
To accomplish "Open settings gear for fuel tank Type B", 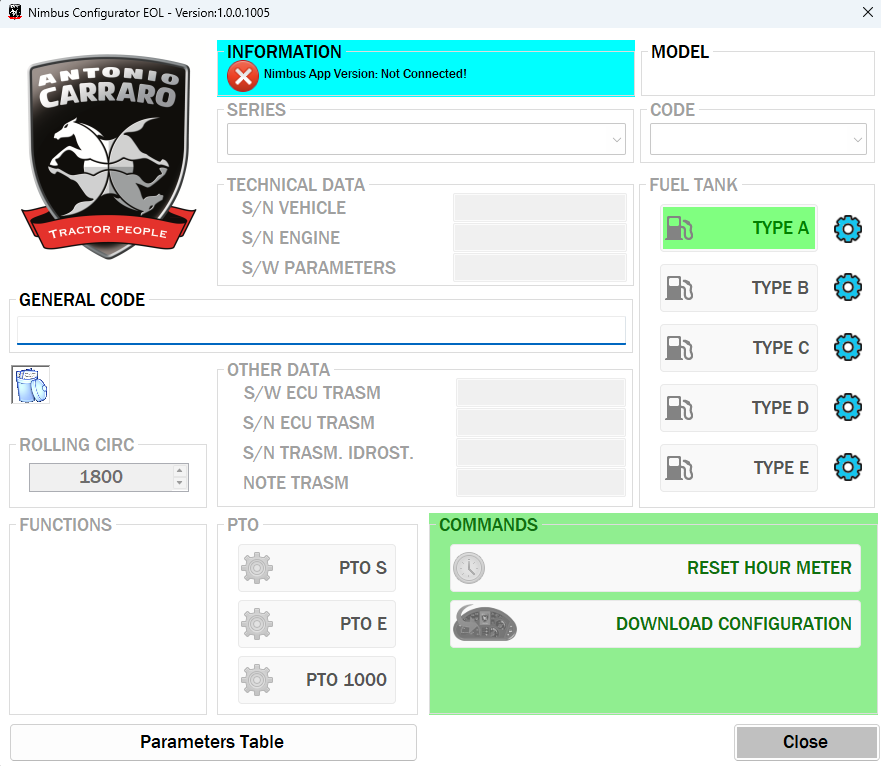I will click(847, 288).
